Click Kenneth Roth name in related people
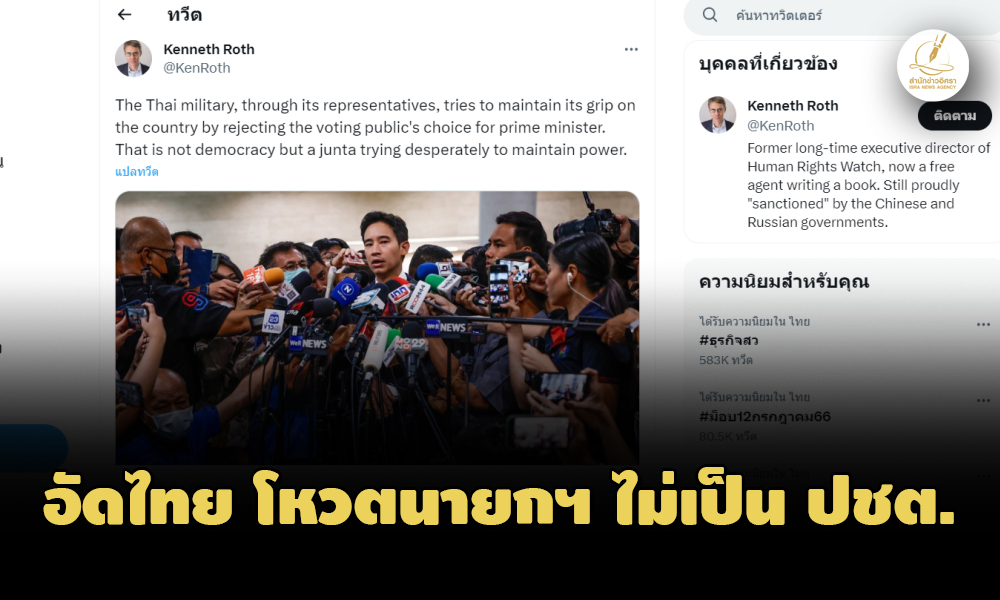This screenshot has height=600, width=1000. point(793,106)
